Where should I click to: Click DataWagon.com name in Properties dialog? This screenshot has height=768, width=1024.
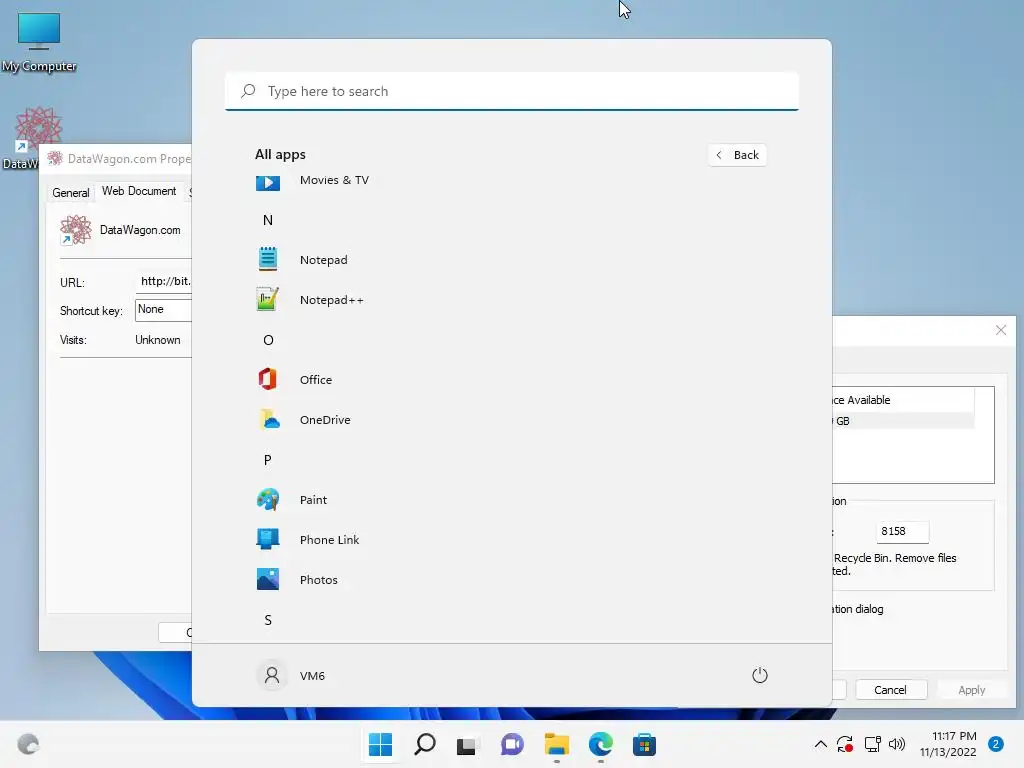point(140,230)
